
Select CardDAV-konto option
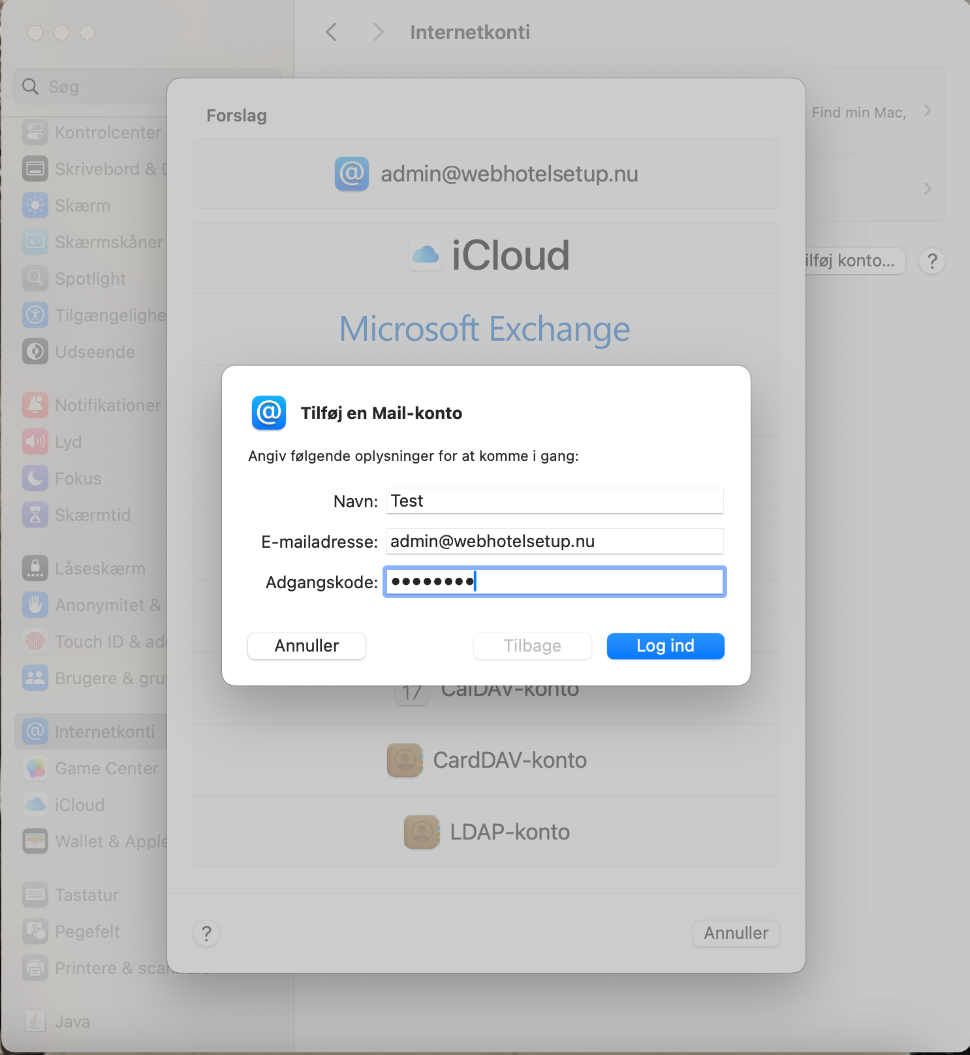click(486, 760)
